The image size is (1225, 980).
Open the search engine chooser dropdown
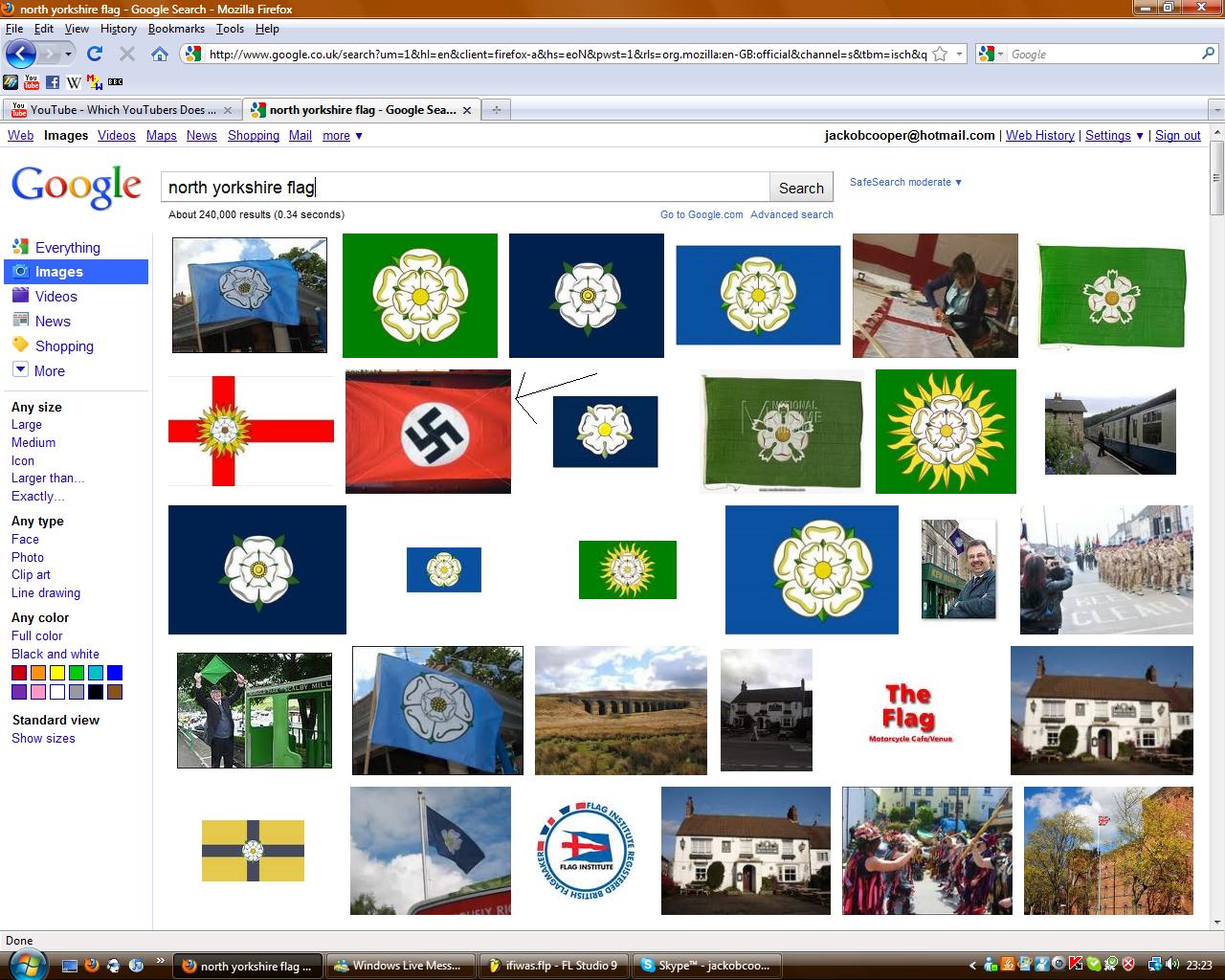[991, 54]
